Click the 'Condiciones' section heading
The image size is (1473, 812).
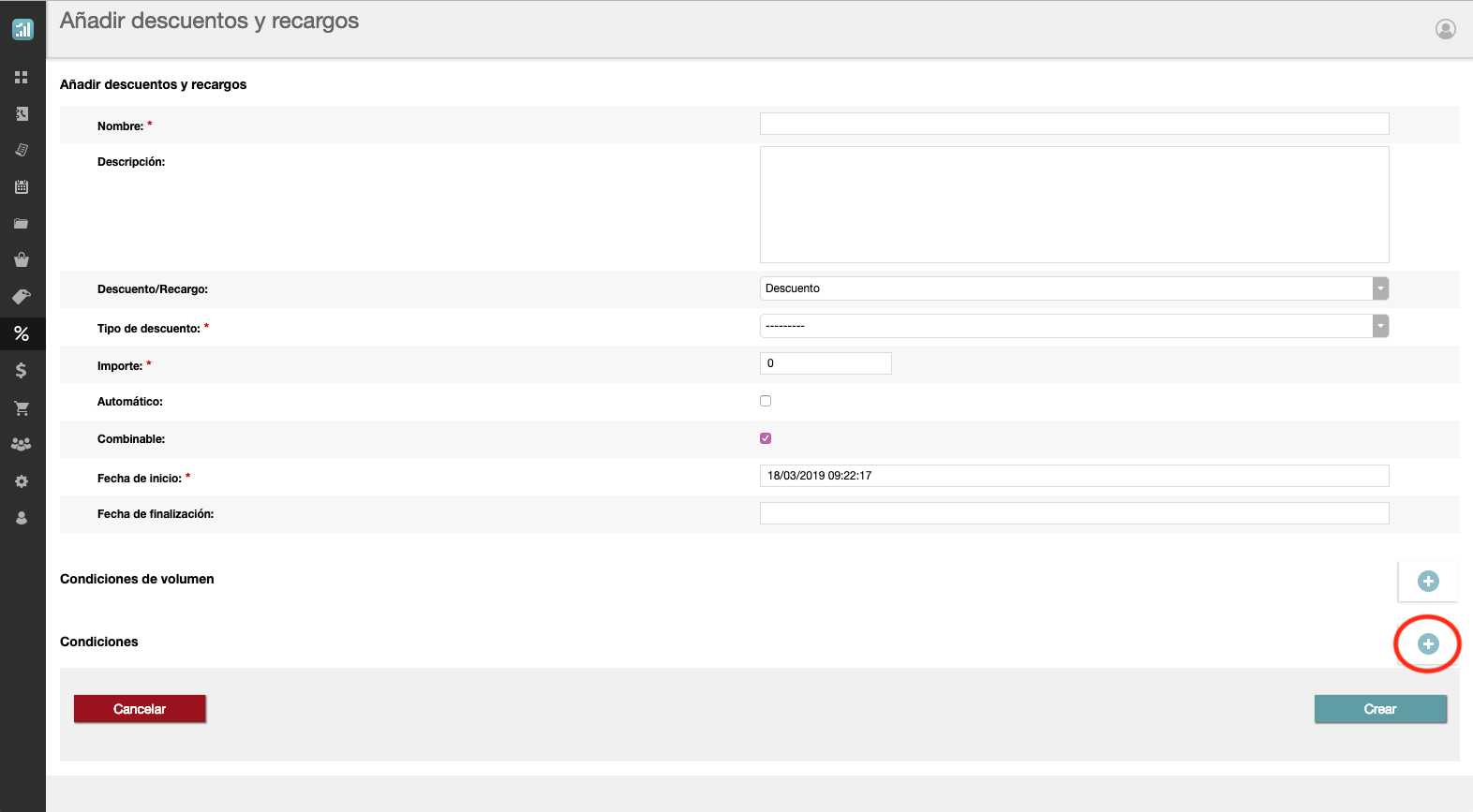click(x=98, y=642)
